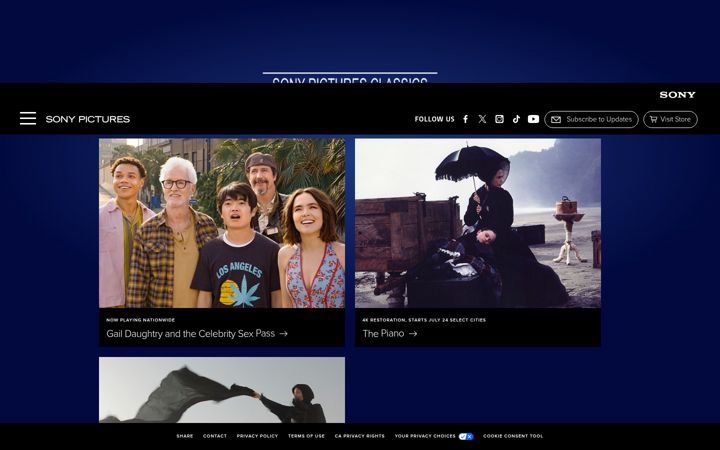The width and height of the screenshot is (720, 450).
Task: Open The Piano movie still thumbnail
Action: [478, 223]
